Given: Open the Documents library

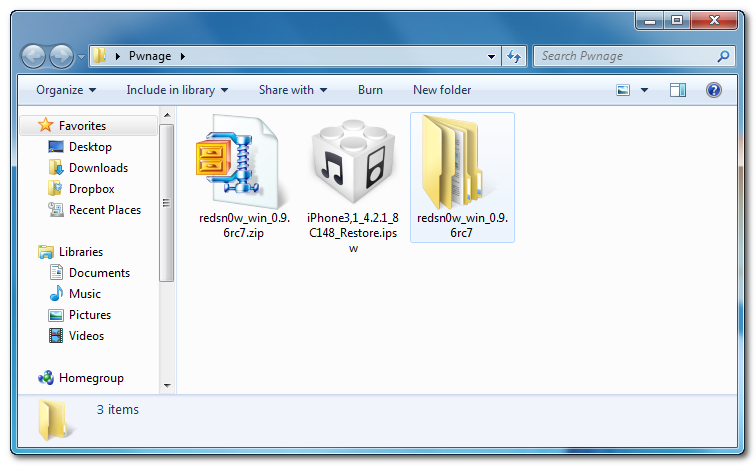Looking at the screenshot, I should 99,273.
